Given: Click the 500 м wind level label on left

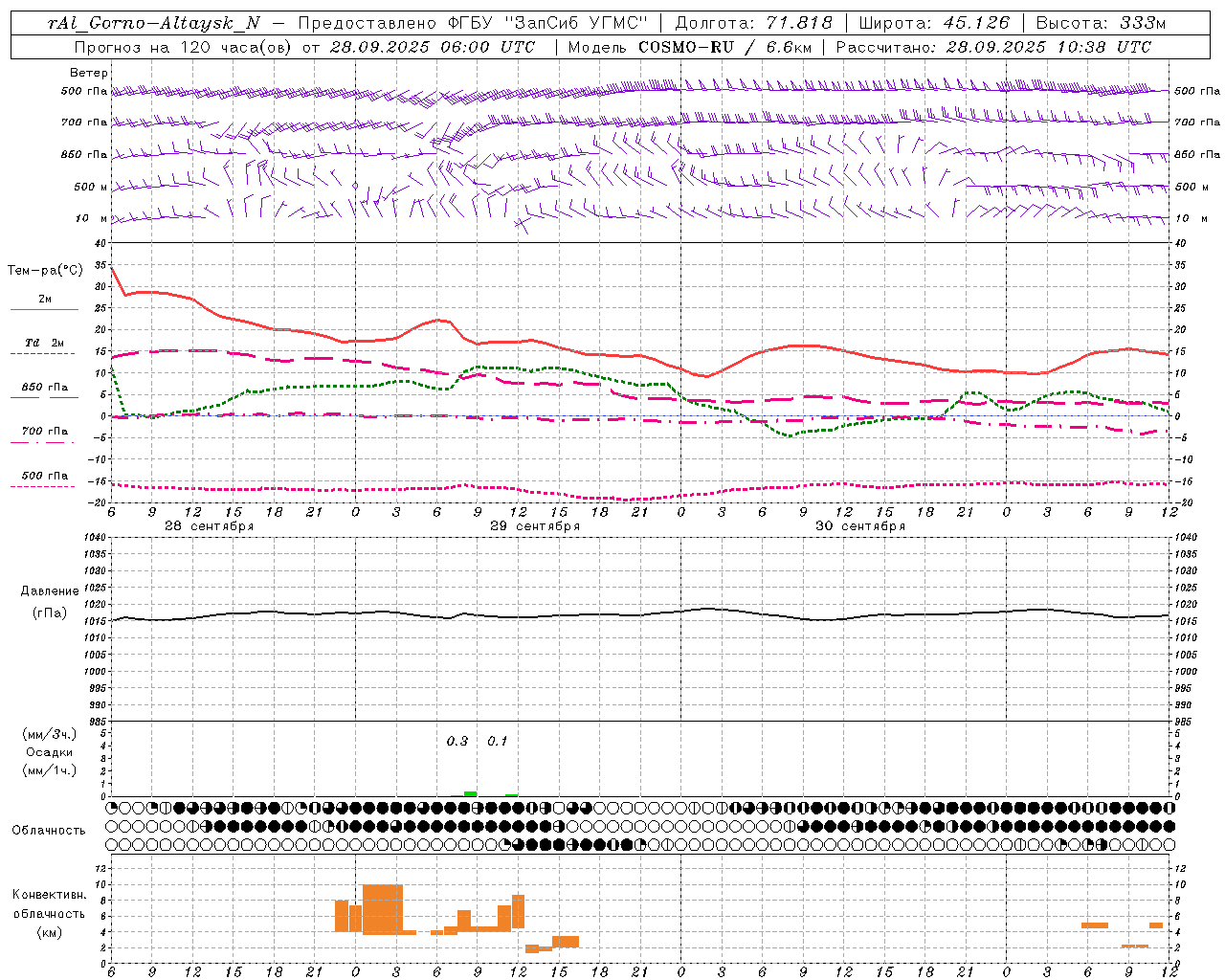Looking at the screenshot, I should (x=91, y=187).
